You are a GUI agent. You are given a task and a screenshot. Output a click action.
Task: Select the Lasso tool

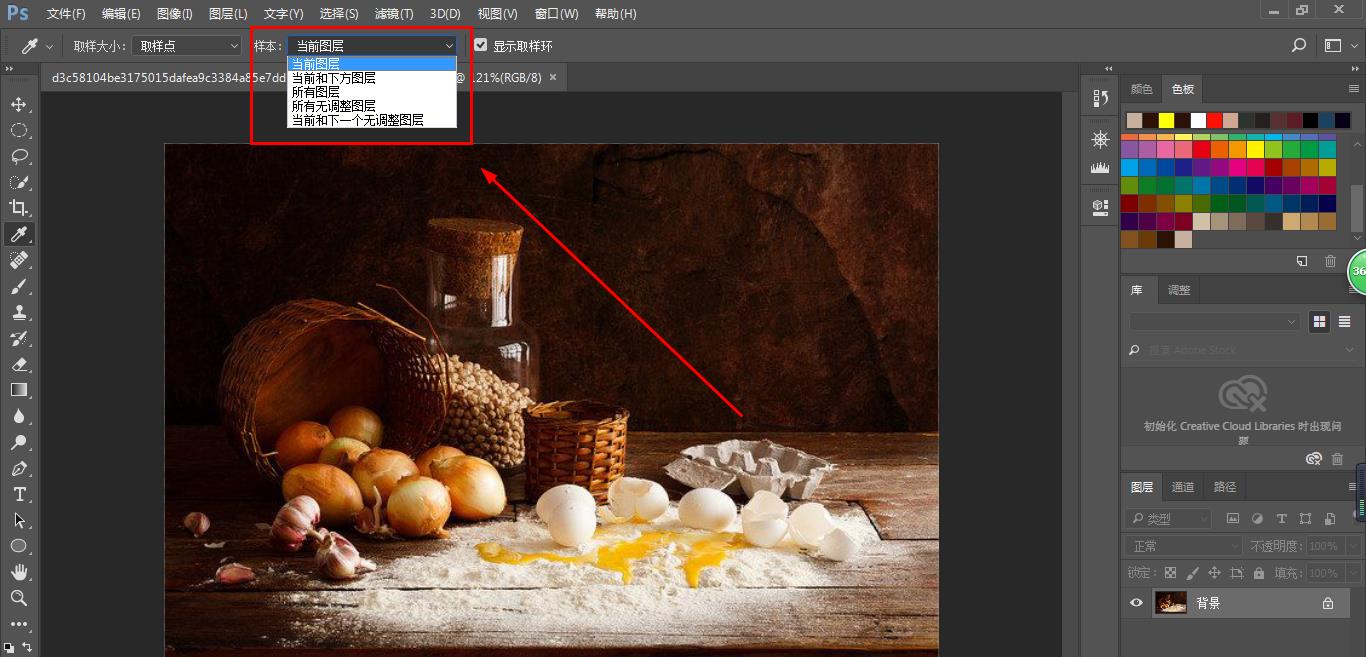pos(18,156)
